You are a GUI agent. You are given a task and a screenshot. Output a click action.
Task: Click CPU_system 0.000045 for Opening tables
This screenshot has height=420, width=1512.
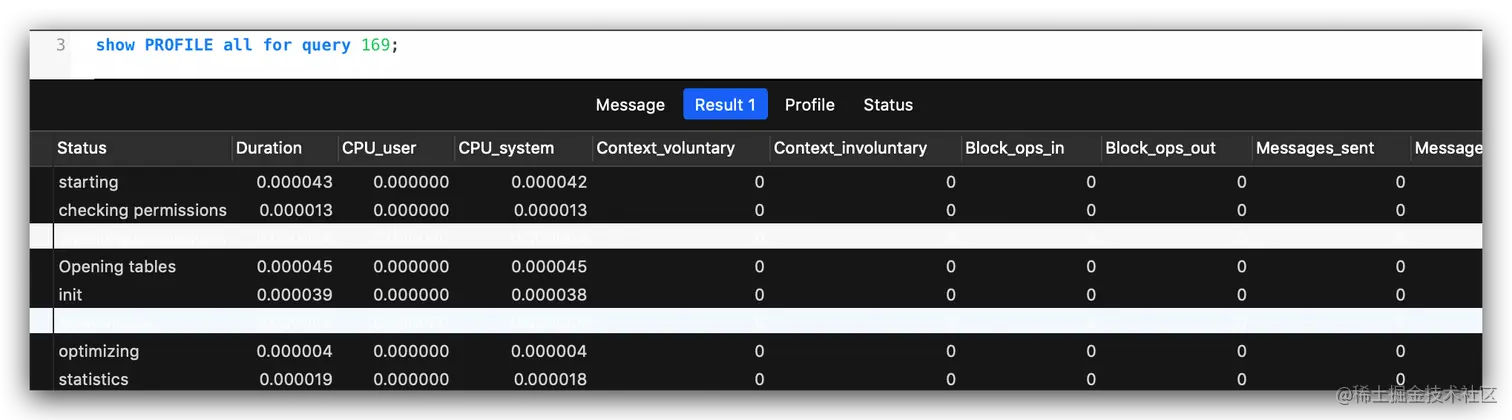pos(549,267)
